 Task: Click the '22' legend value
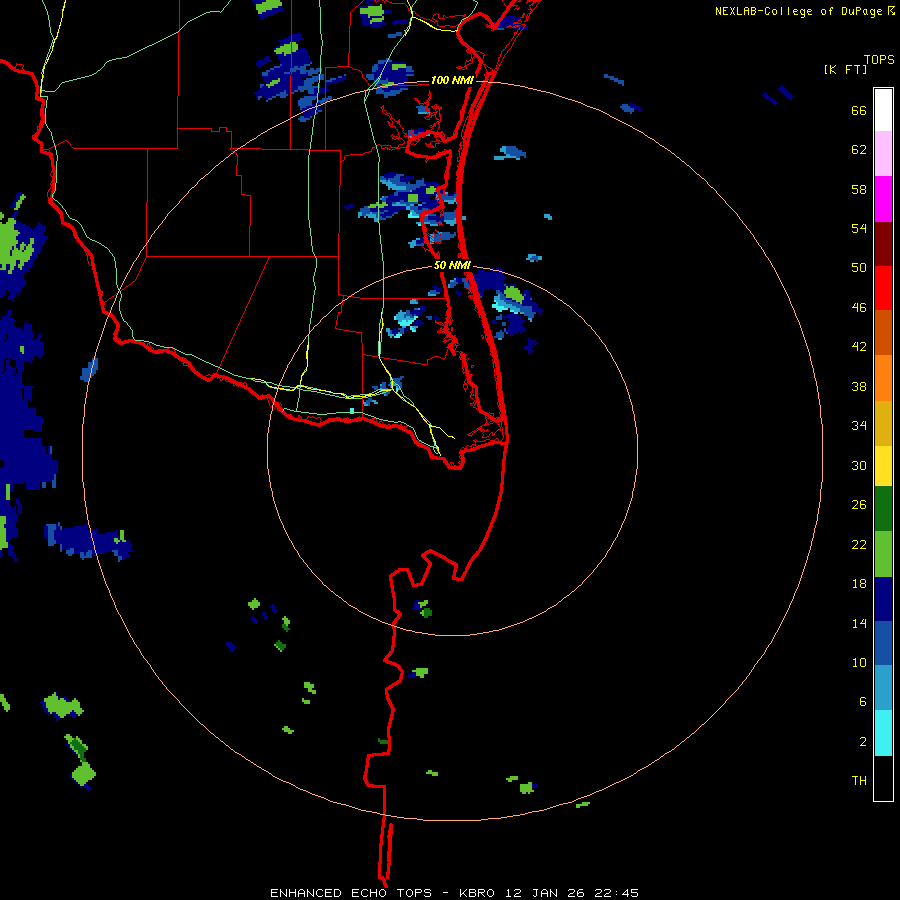(x=859, y=545)
